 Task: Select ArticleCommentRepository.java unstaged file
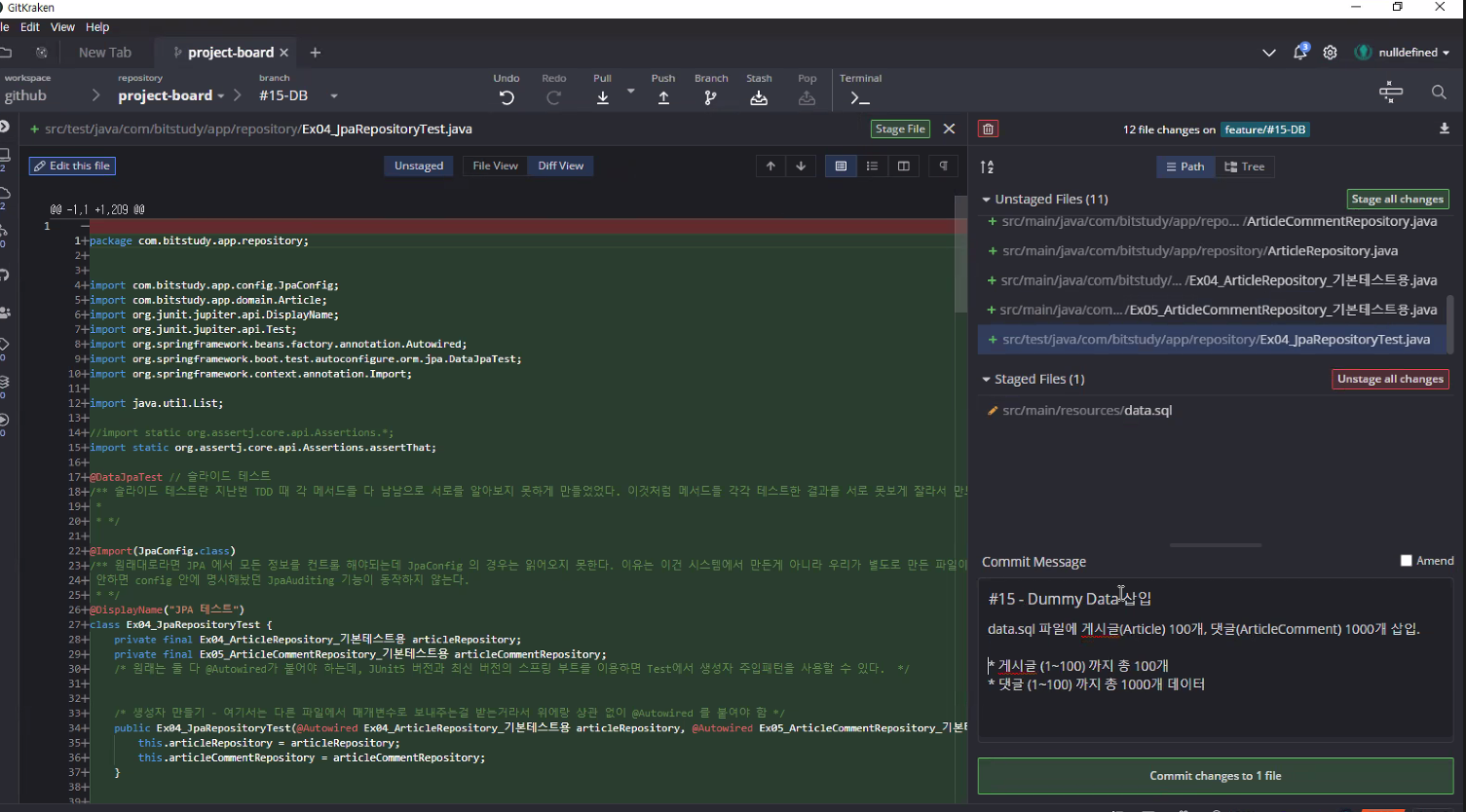[1212, 224]
